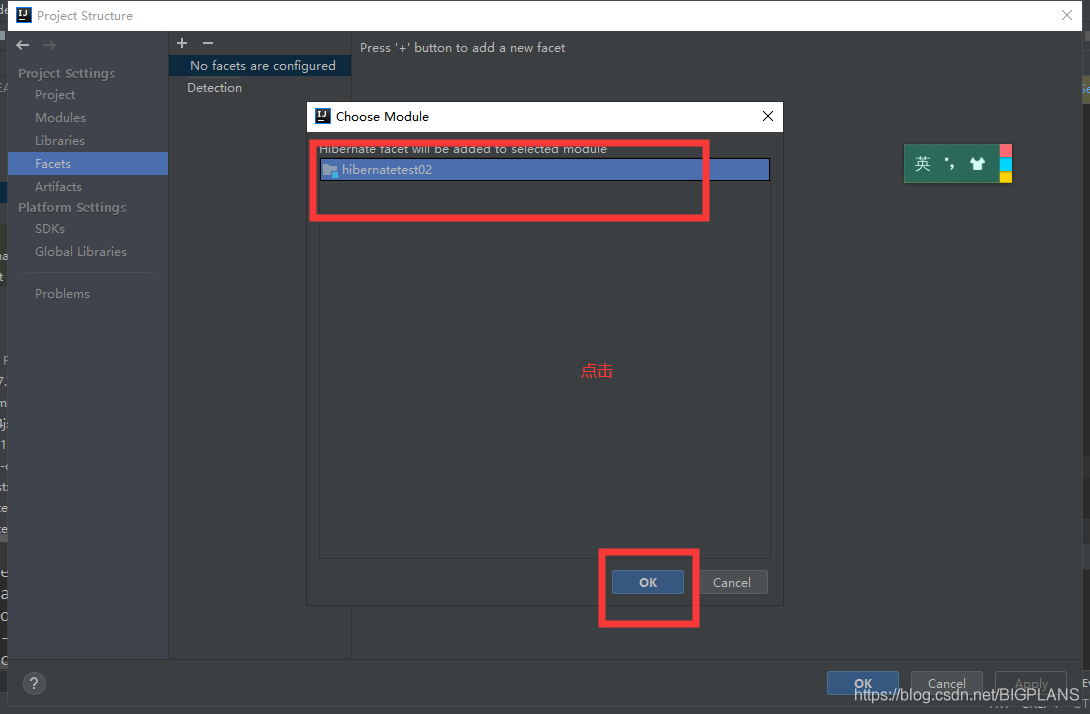
Task: Open the help question mark button
Action: (34, 683)
